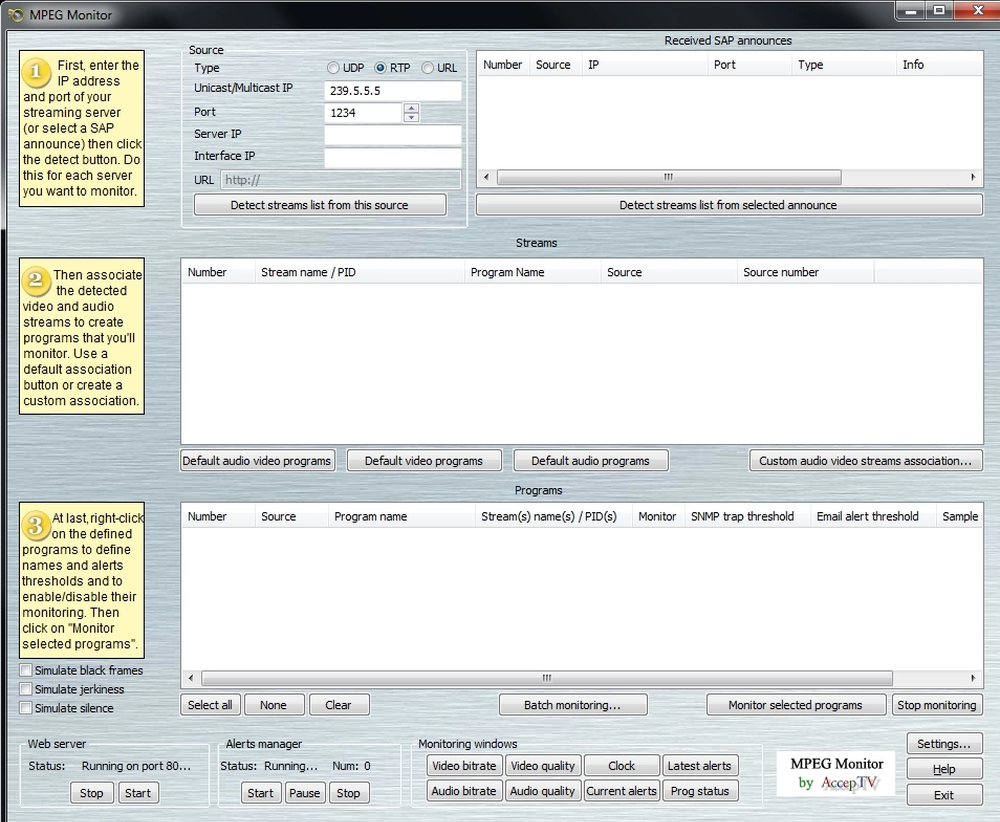
Task: Select the RTP source type radio button
Action: pyautogui.click(x=380, y=68)
